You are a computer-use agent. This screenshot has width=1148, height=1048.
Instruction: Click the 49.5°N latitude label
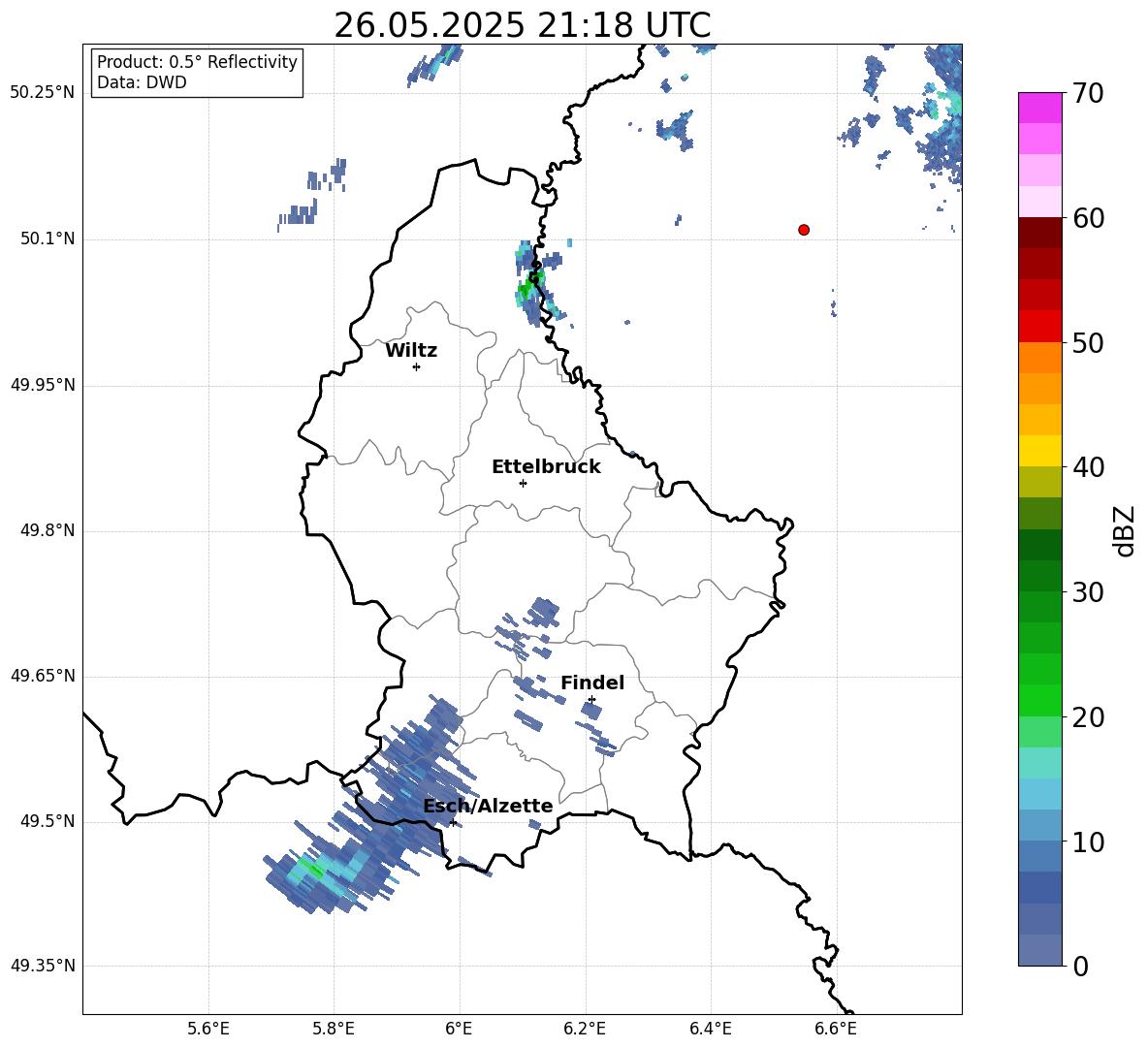pyautogui.click(x=48, y=821)
